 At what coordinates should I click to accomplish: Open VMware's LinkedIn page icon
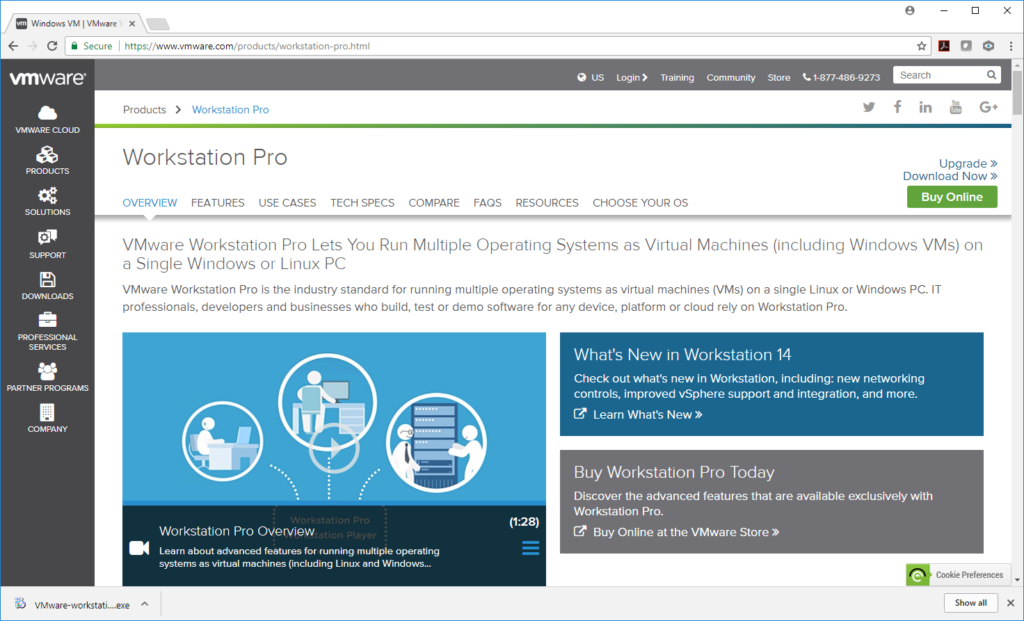[925, 107]
